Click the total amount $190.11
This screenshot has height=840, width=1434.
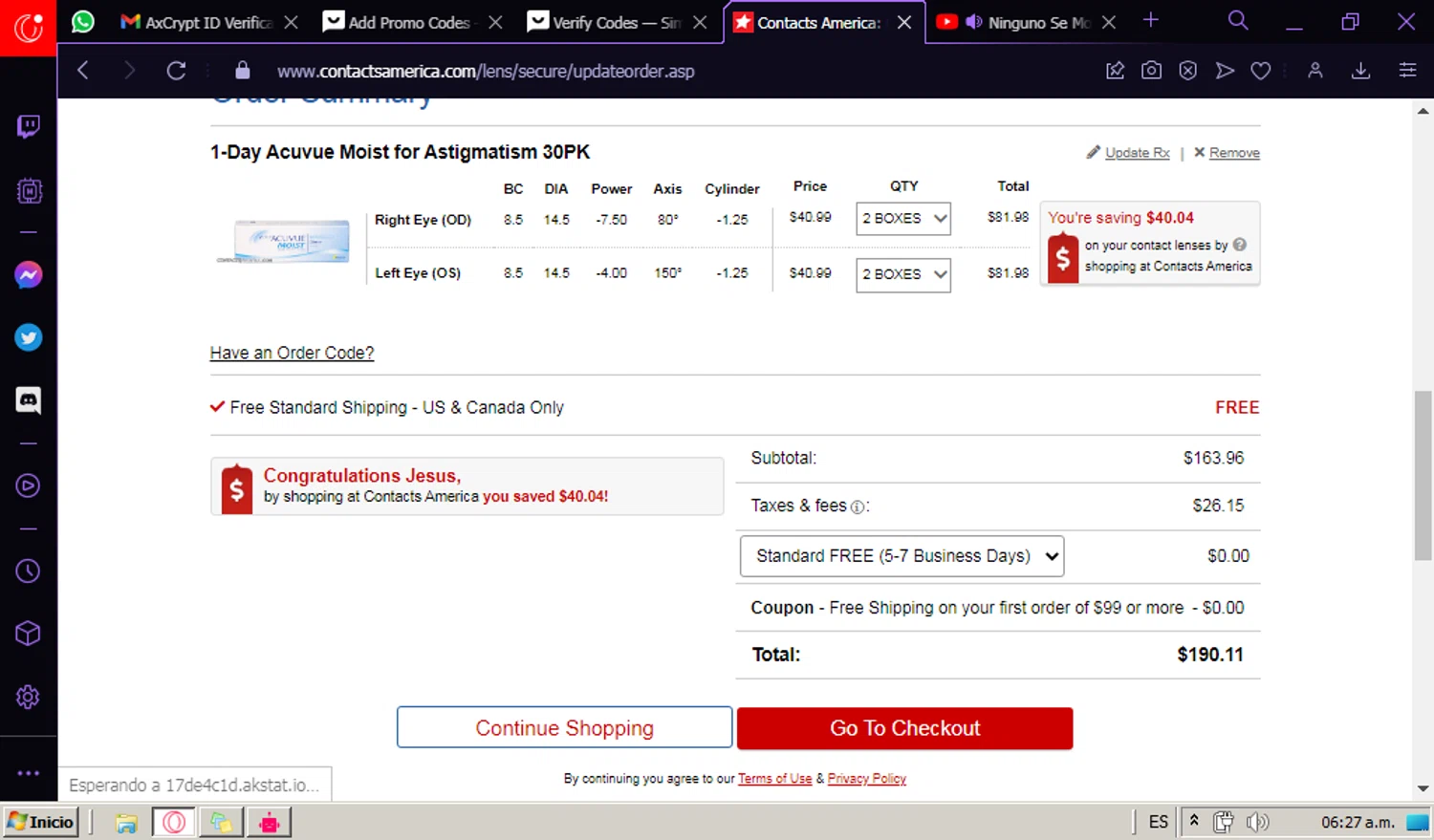(1210, 655)
